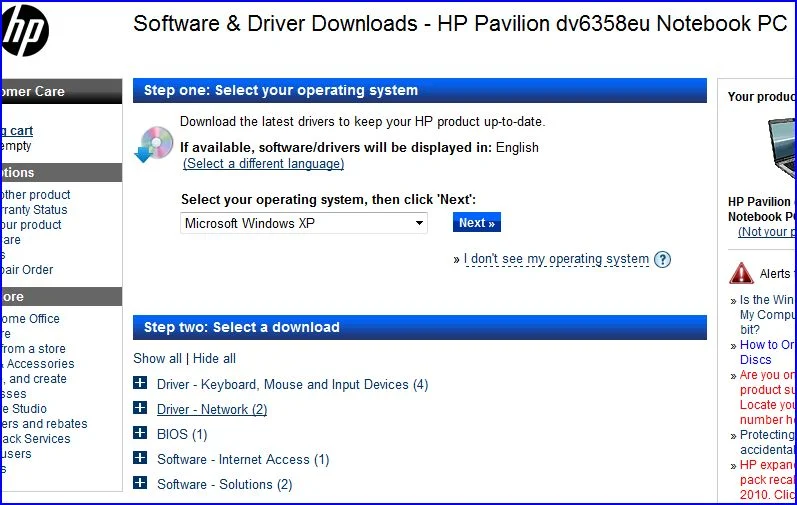
Task: Click the Not your product link
Action: click(767, 232)
